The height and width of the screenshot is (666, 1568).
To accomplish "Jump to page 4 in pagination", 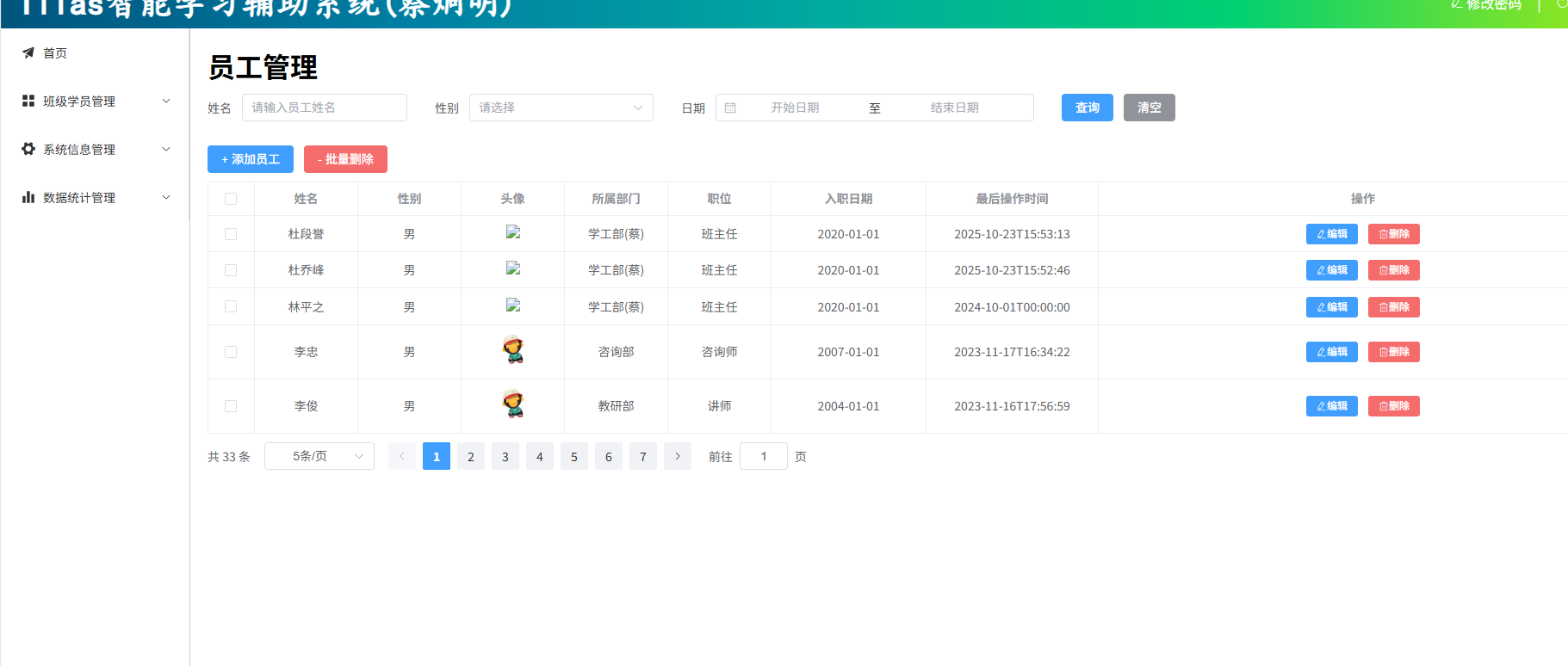I will pyautogui.click(x=540, y=456).
